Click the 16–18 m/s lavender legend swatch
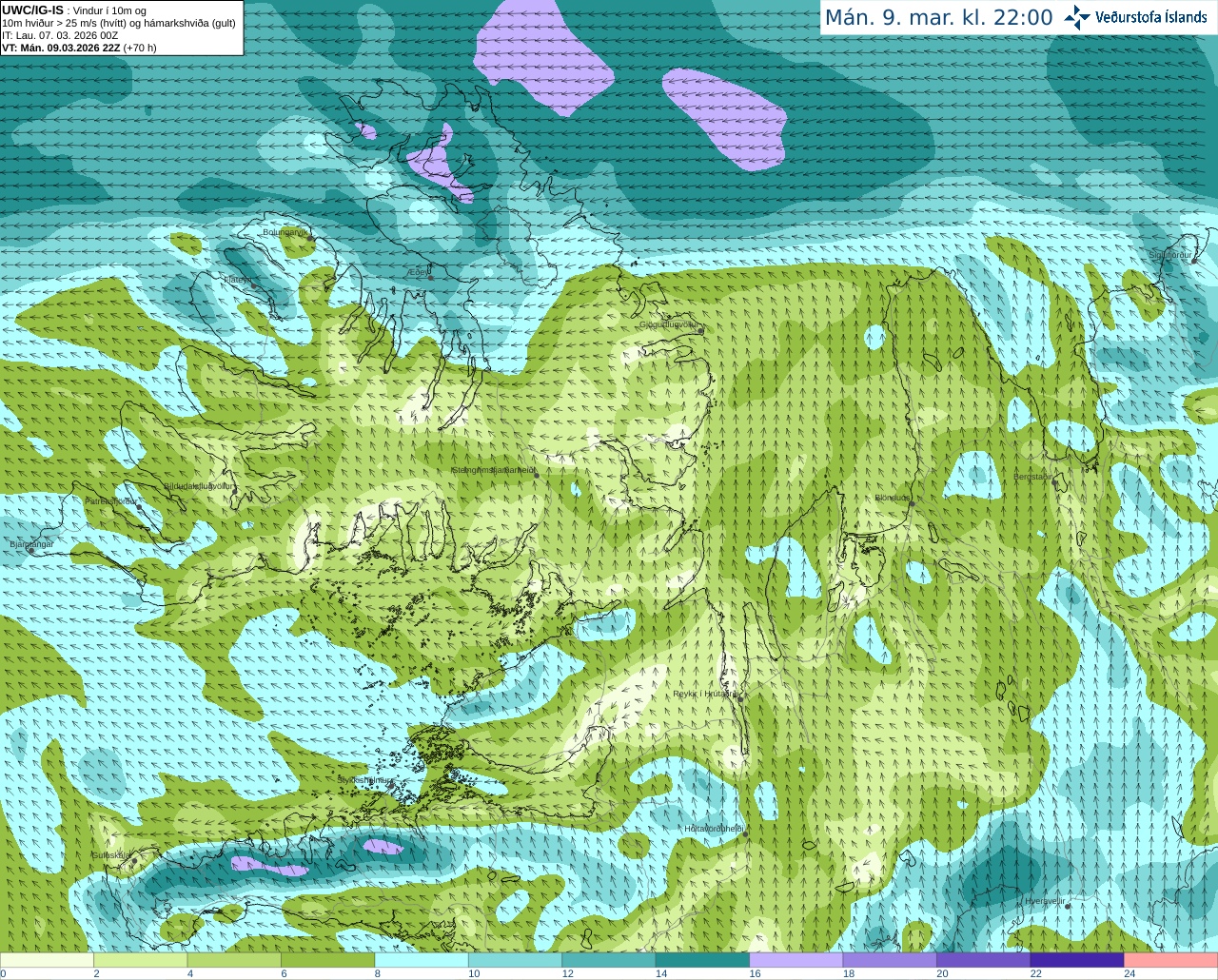Viewport: 1218px width, 980px height. tap(796, 960)
